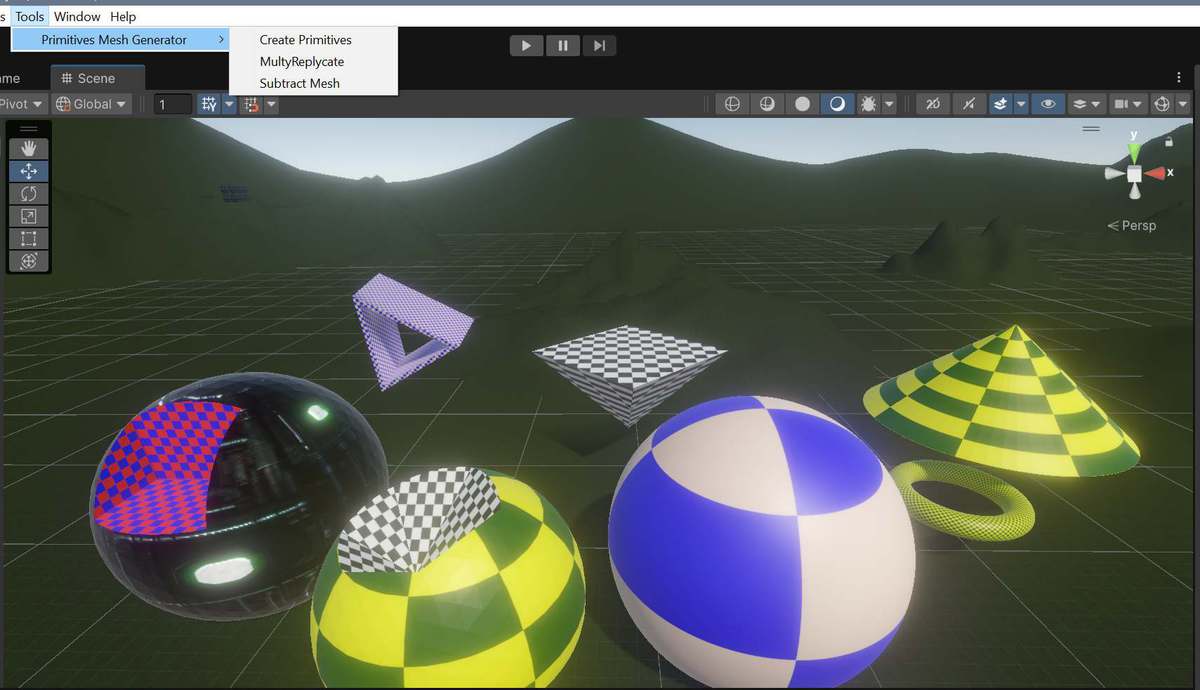
Task: Toggle 2D view mode
Action: coord(933,104)
